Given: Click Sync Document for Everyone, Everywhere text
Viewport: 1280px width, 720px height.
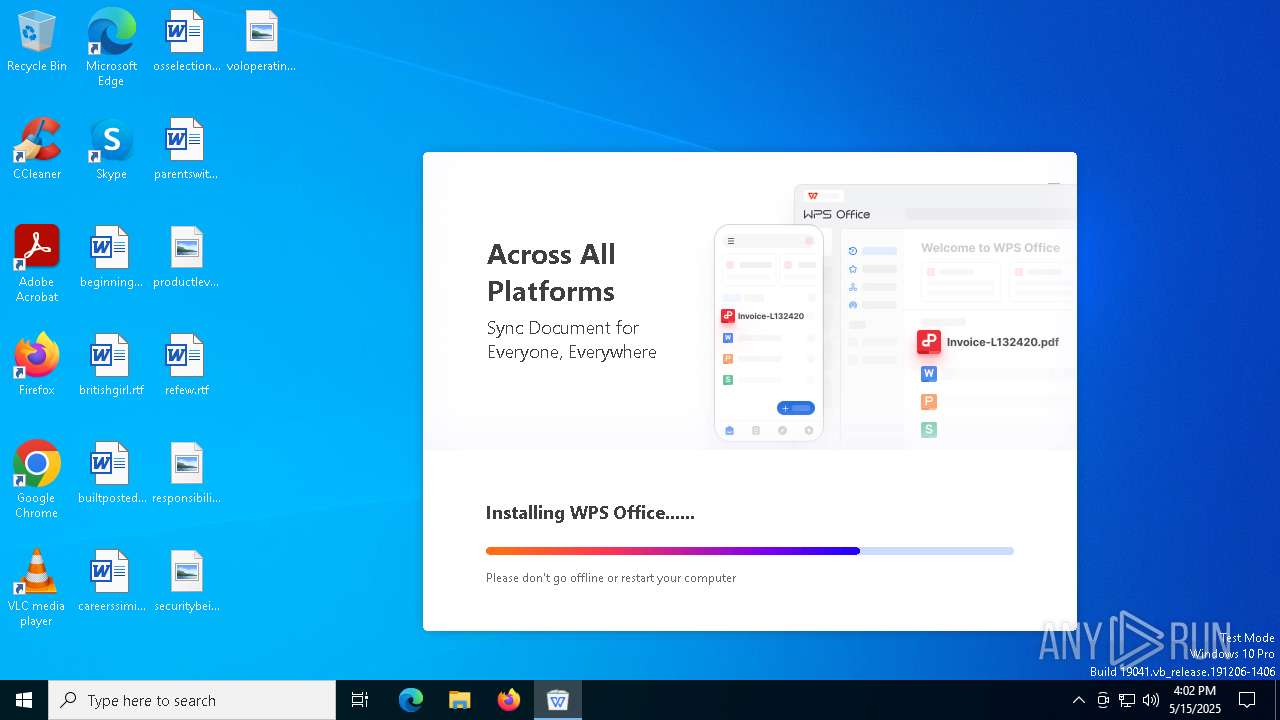Looking at the screenshot, I should (572, 340).
